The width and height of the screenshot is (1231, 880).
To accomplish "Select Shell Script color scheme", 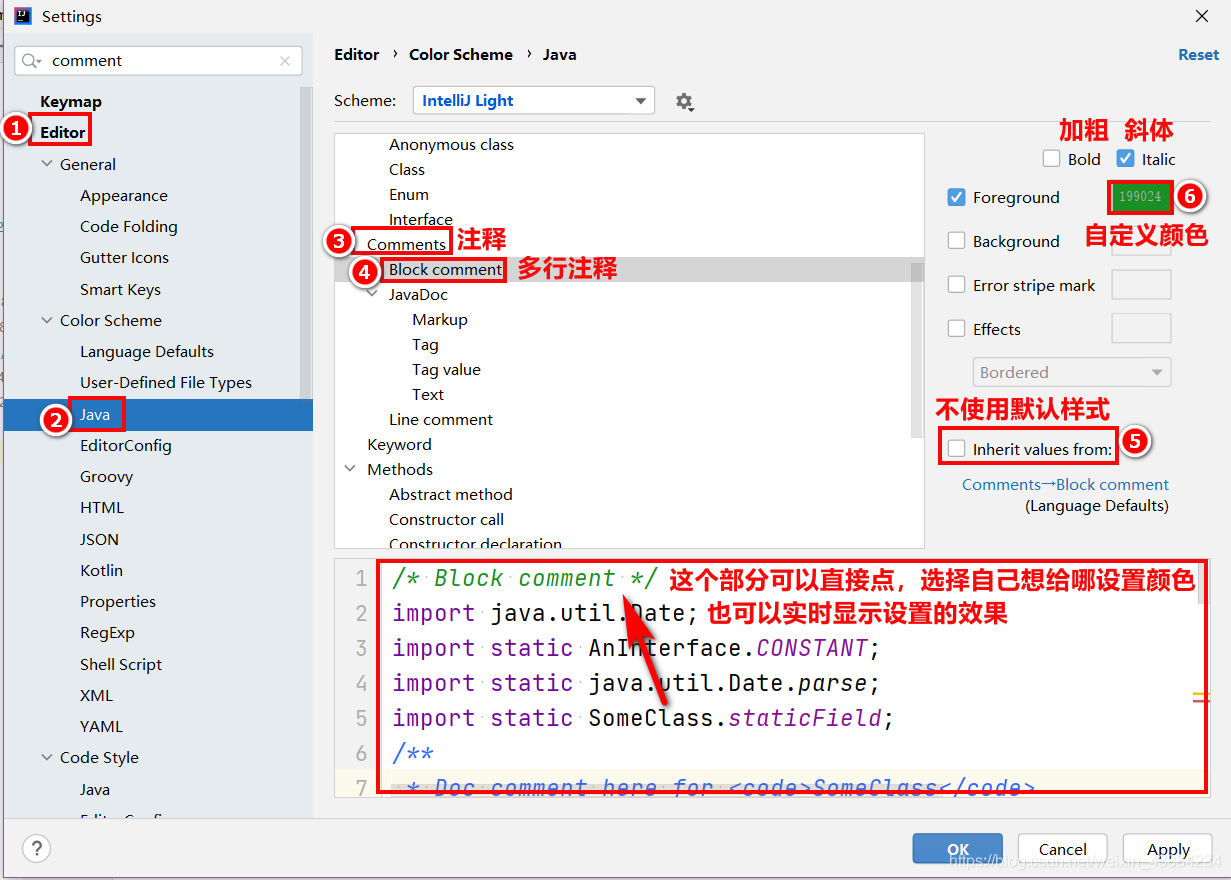I will (121, 664).
